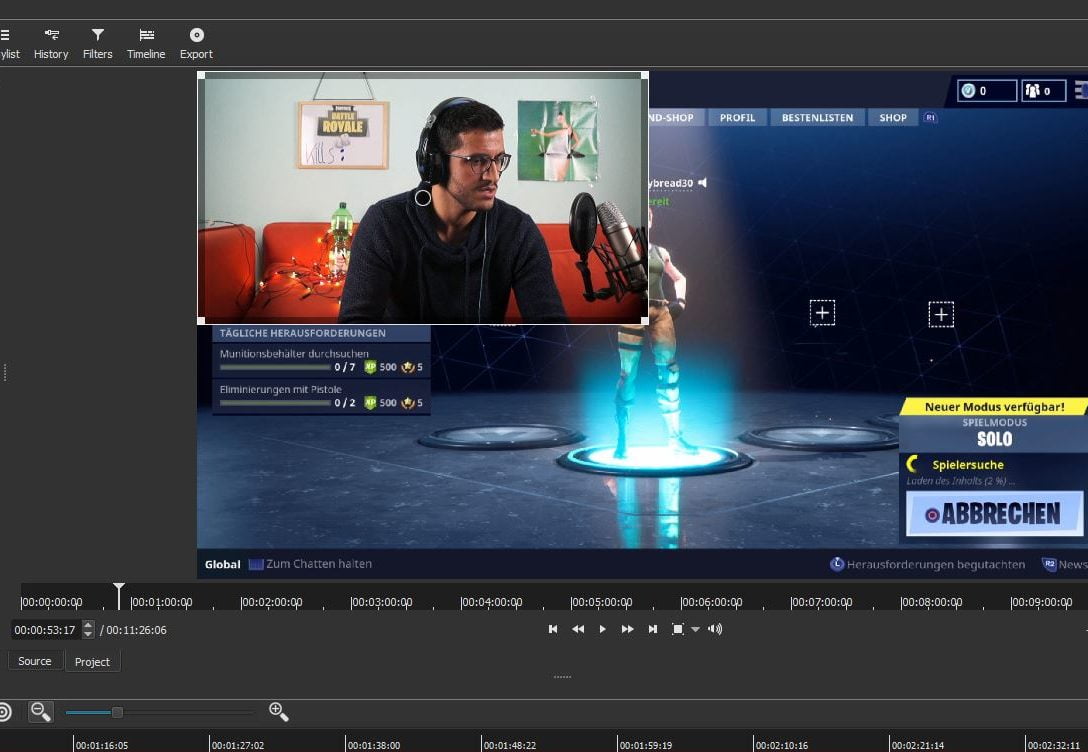The height and width of the screenshot is (752, 1088).
Task: Seek to 00:08:00:00 on the player ruler
Action: [931, 602]
